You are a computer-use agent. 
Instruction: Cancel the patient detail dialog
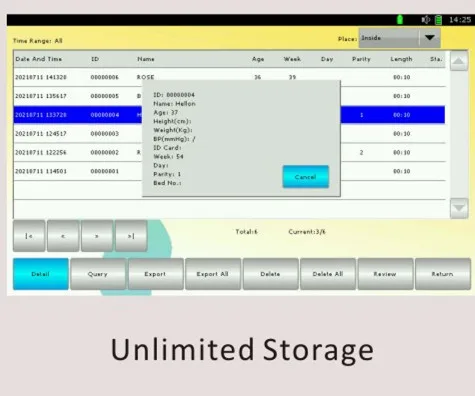tap(306, 177)
